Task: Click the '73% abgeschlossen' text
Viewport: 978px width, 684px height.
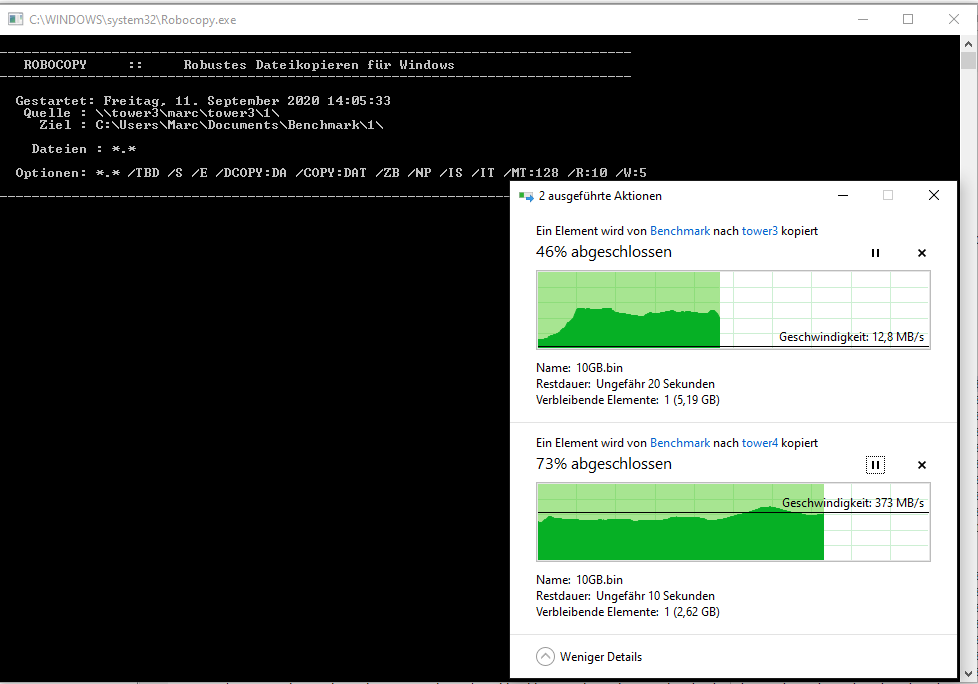Action: click(604, 464)
